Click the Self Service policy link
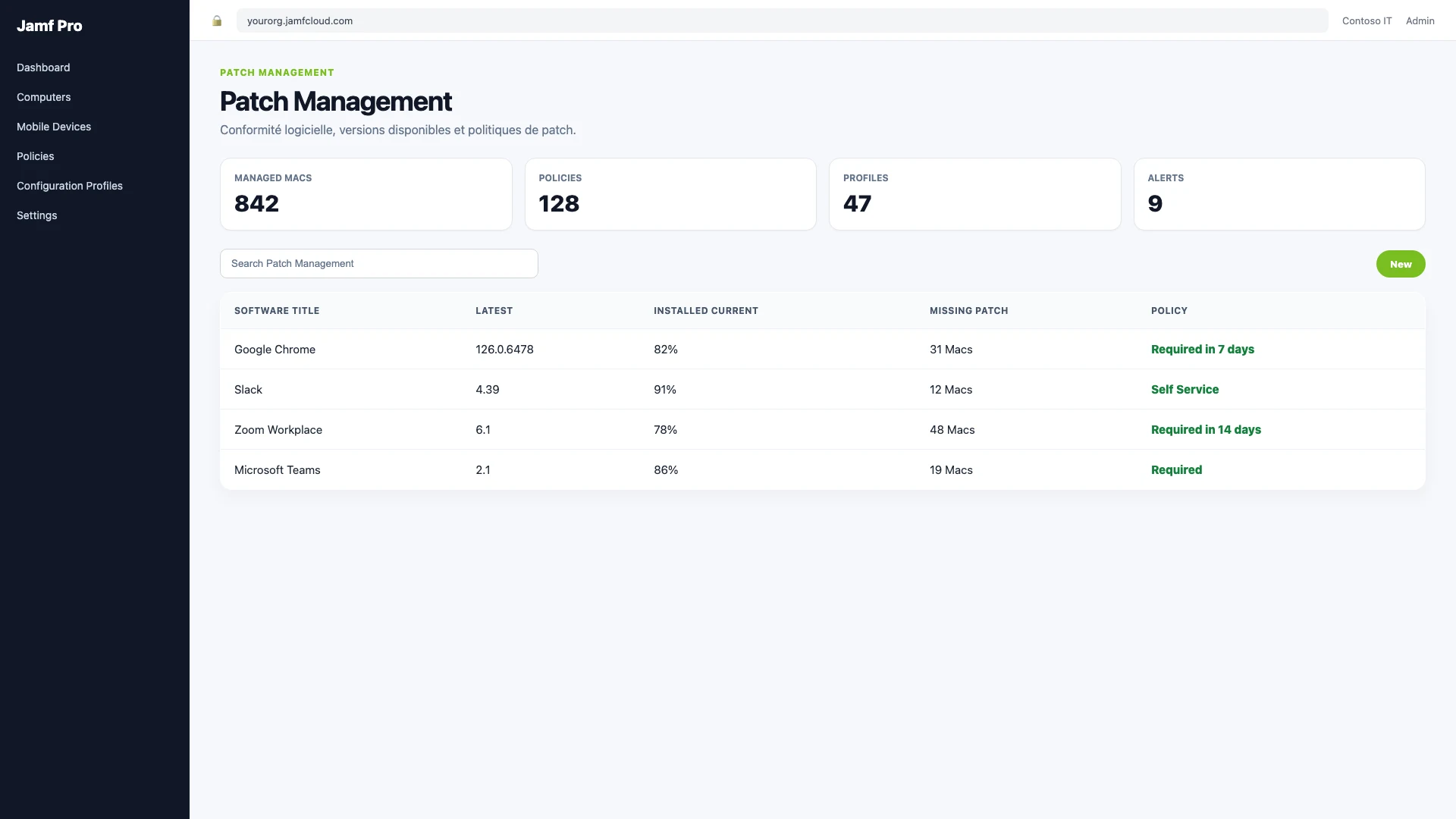Screen dimensions: 1456x819 point(1185,390)
